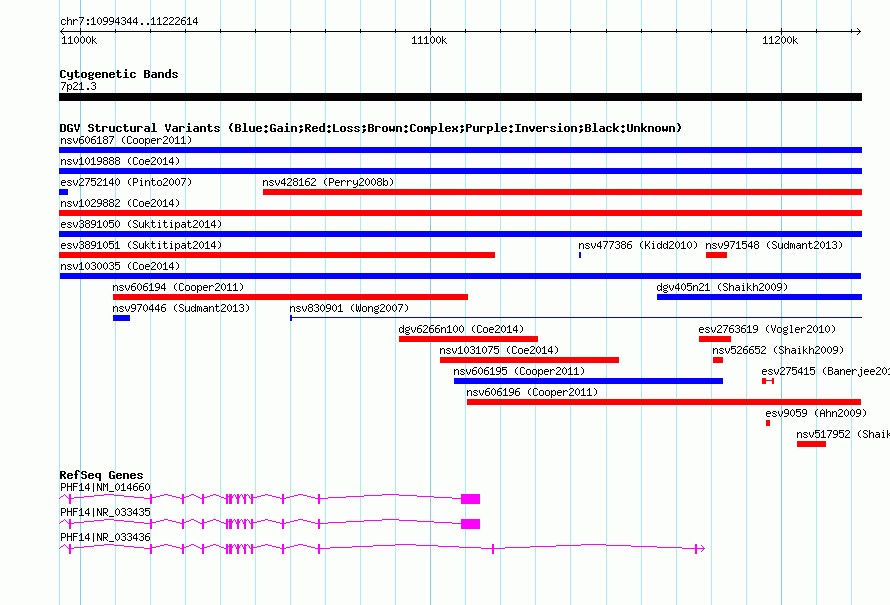Select the nsv606195 blue gain bar
Viewport: 890px width, 605px height.
point(589,381)
